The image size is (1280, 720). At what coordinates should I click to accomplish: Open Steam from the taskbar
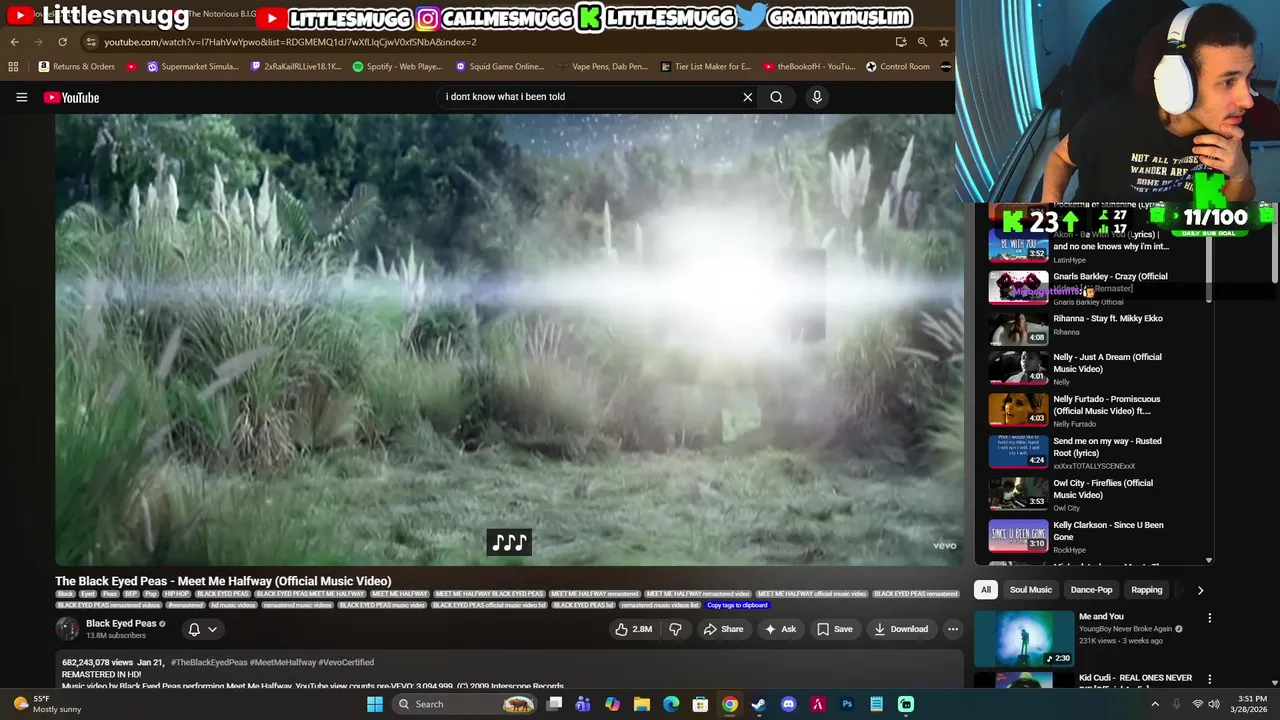tap(759, 704)
